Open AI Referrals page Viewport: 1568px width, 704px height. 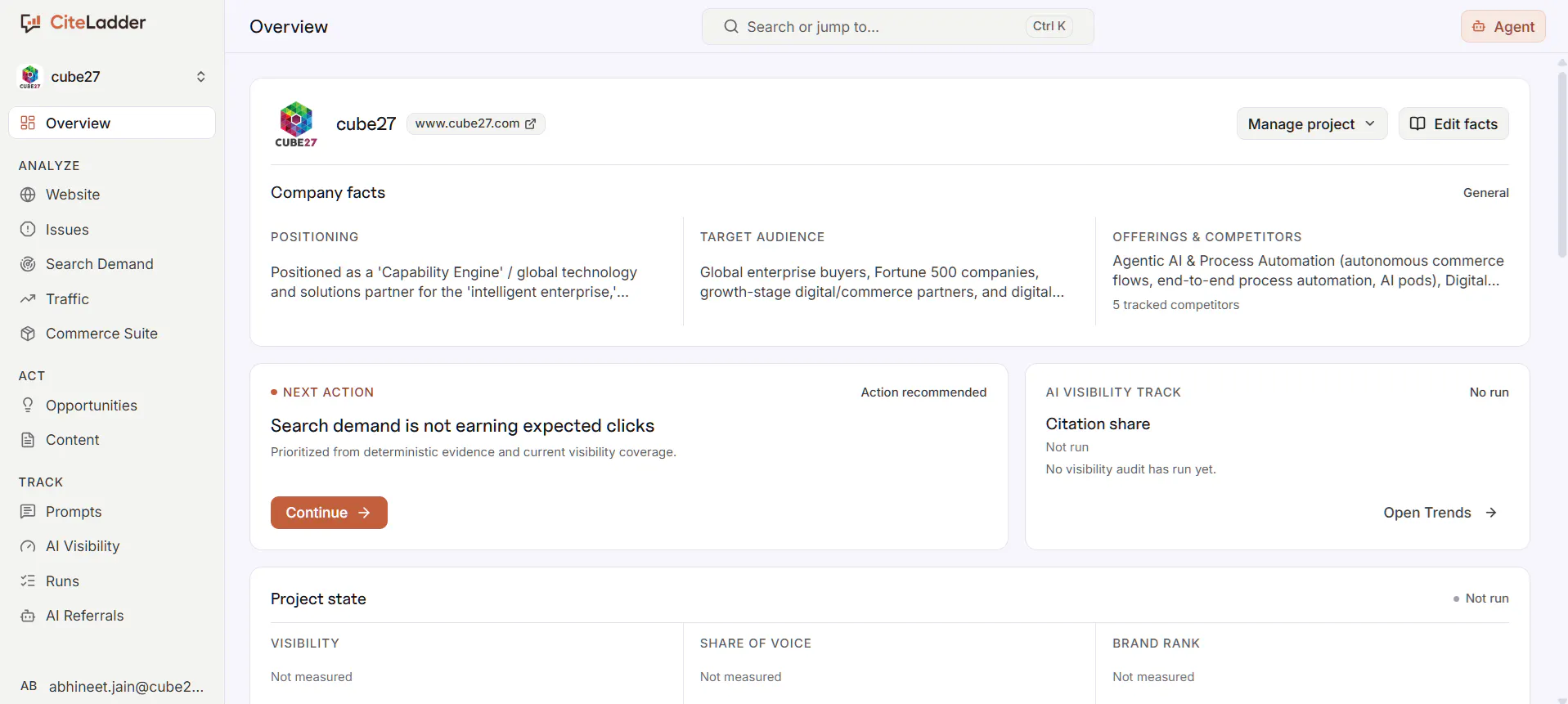[112, 616]
